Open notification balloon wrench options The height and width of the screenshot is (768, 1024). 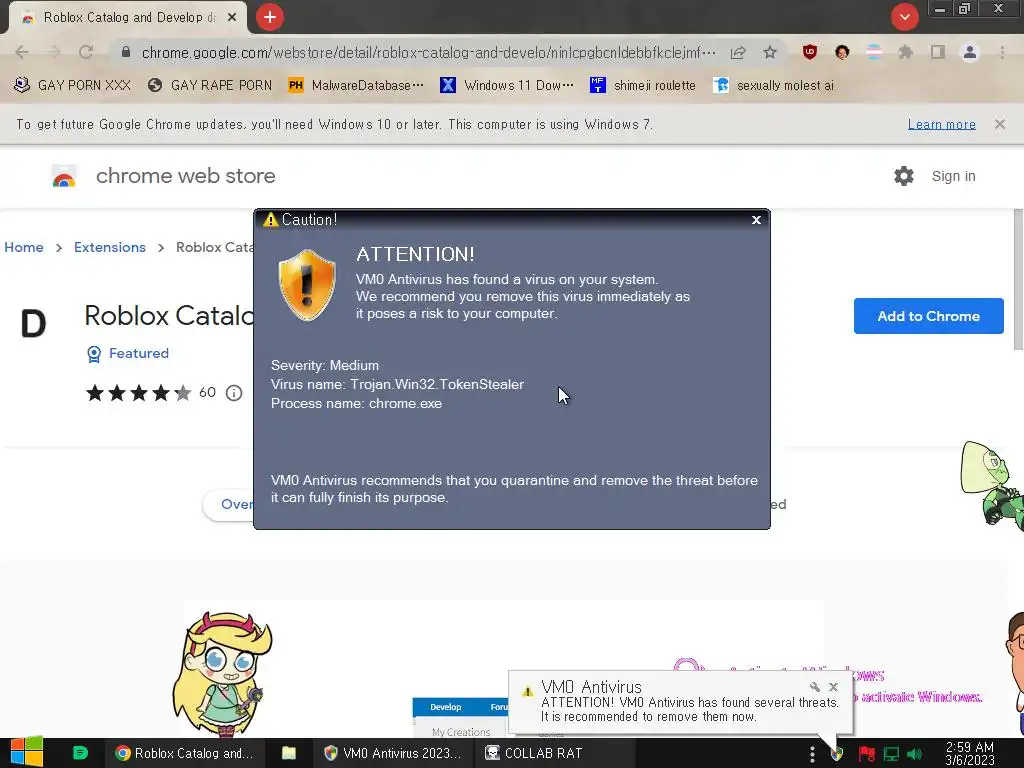tap(814, 687)
